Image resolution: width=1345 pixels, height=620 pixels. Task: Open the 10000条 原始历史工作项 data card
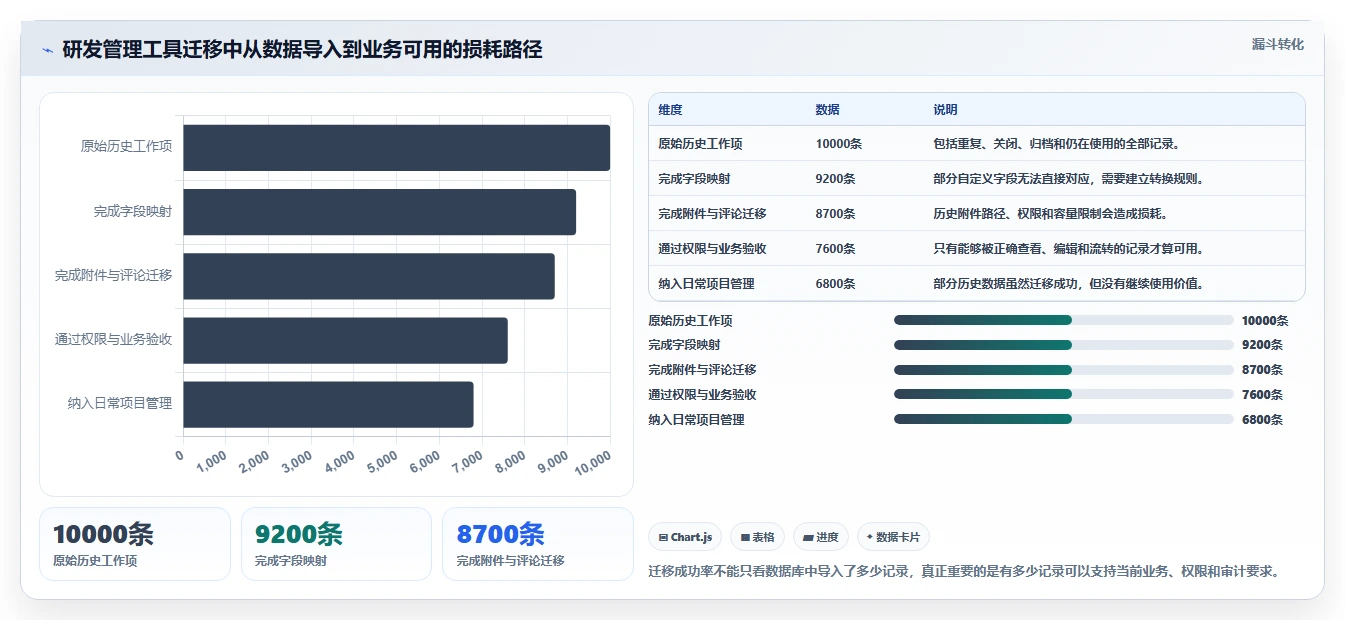pyautogui.click(x=134, y=544)
